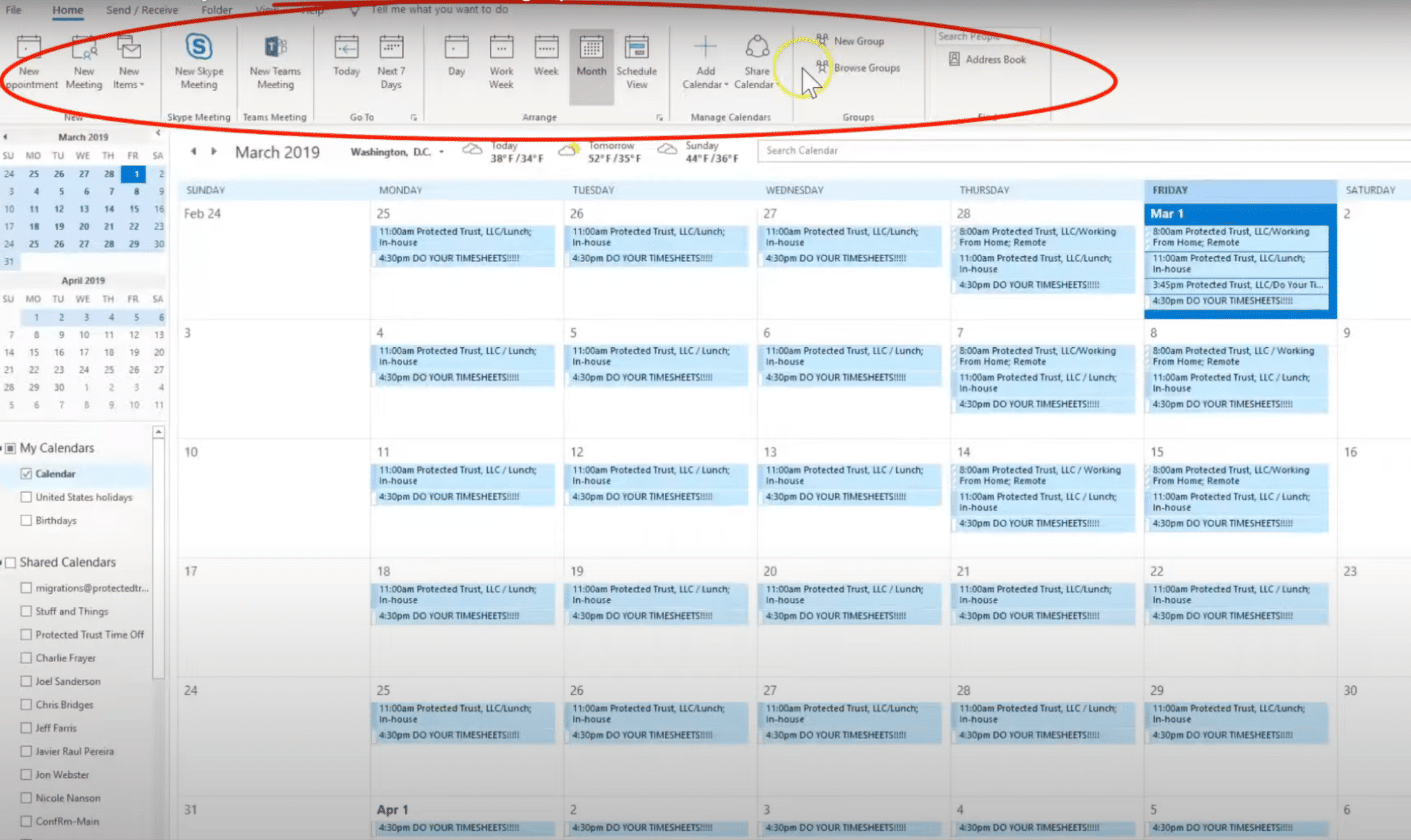This screenshot has height=840, width=1411.
Task: Create a New Appointment
Action: [29, 63]
